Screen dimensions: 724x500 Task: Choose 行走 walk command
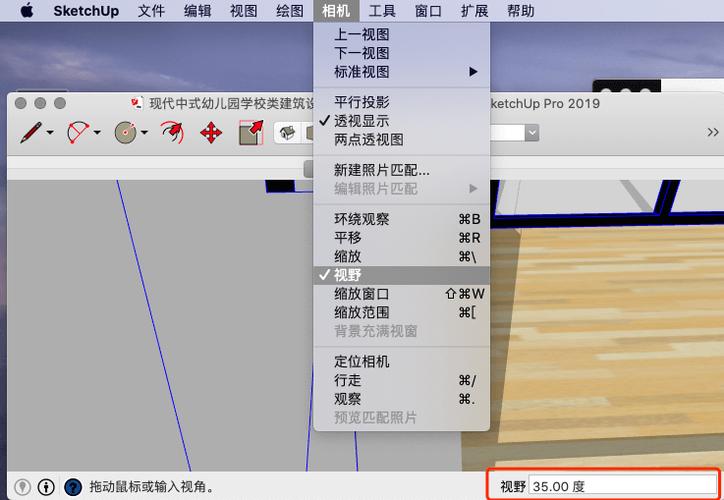[x=401, y=380]
